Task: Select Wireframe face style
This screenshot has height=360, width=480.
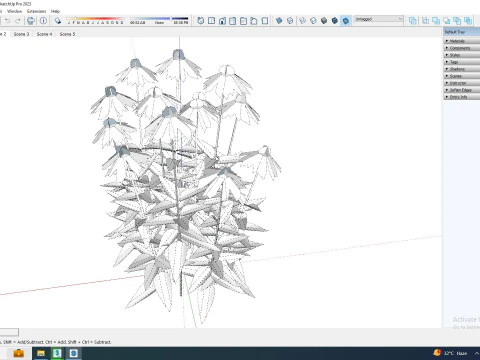Action: tap(302, 21)
